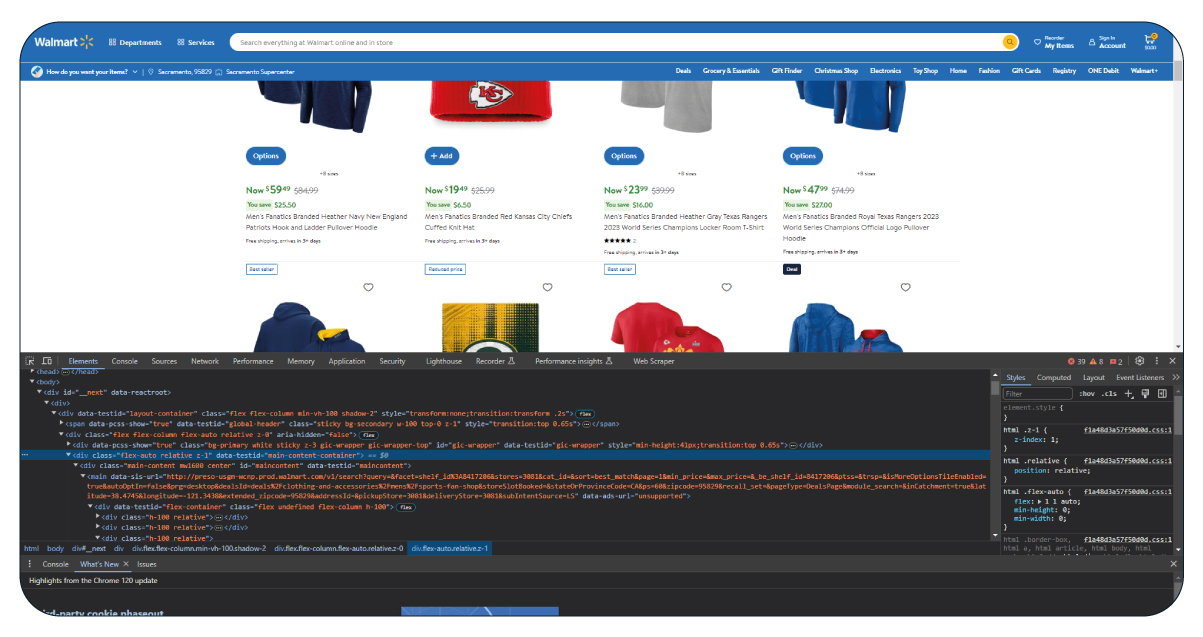The width and height of the screenshot is (1203, 637).
Task: Show more Styles pane tabs chevron
Action: 1175,377
